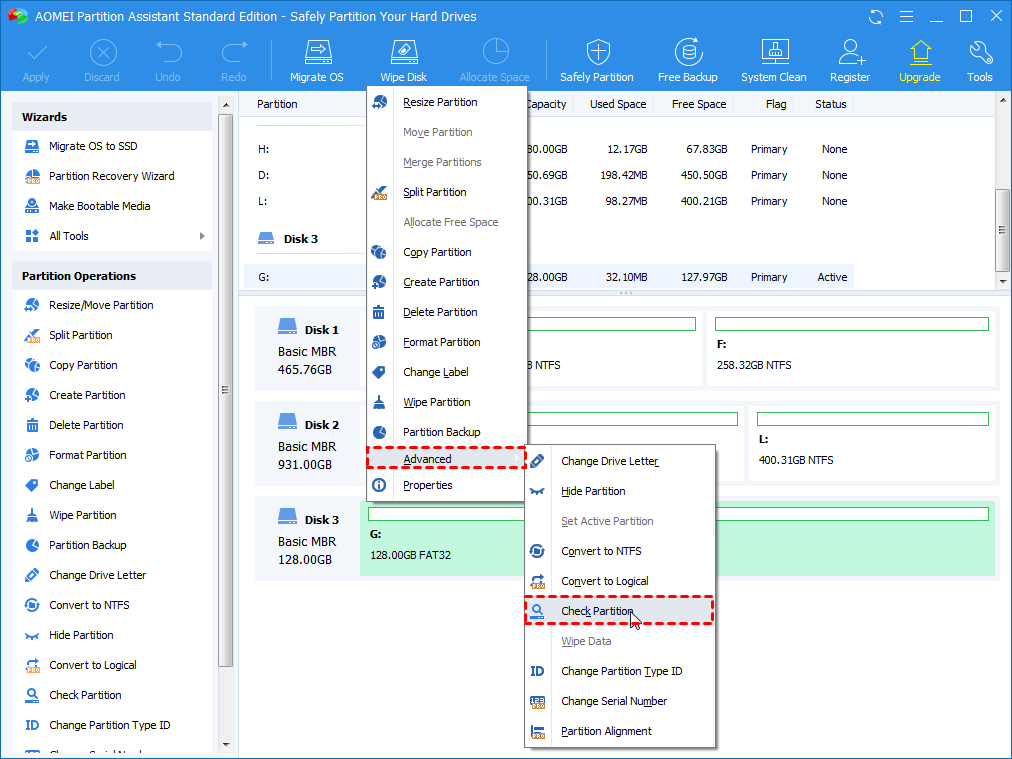Screen dimensions: 1012x759
Task: Choose Create Partition in context menu
Action: (x=446, y=282)
